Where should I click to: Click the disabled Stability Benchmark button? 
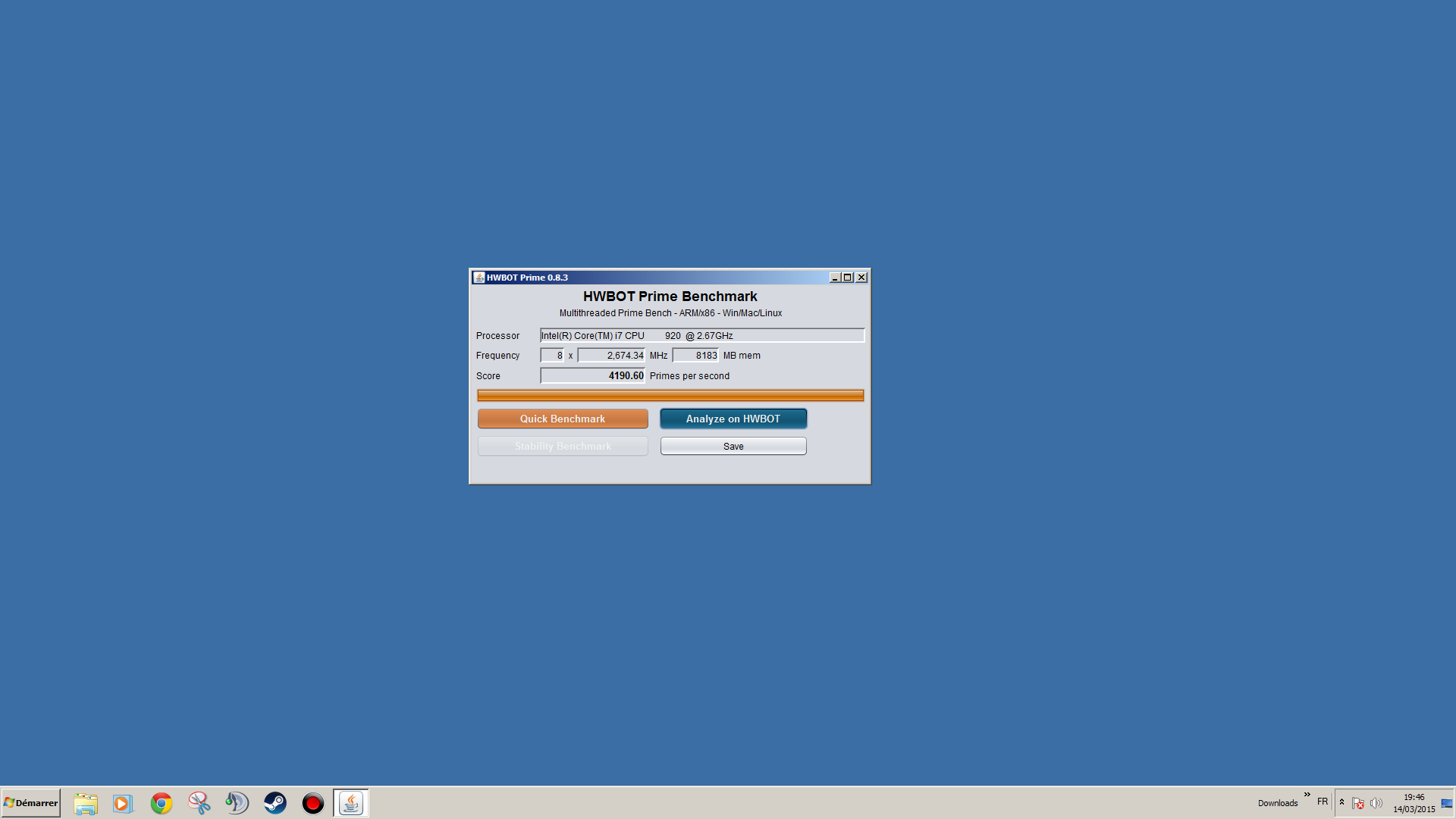pos(563,446)
